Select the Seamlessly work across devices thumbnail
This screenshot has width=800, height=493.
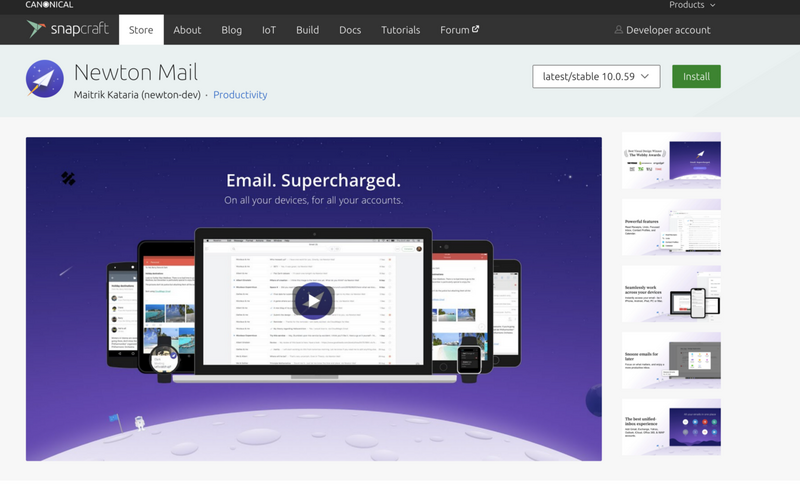click(671, 293)
